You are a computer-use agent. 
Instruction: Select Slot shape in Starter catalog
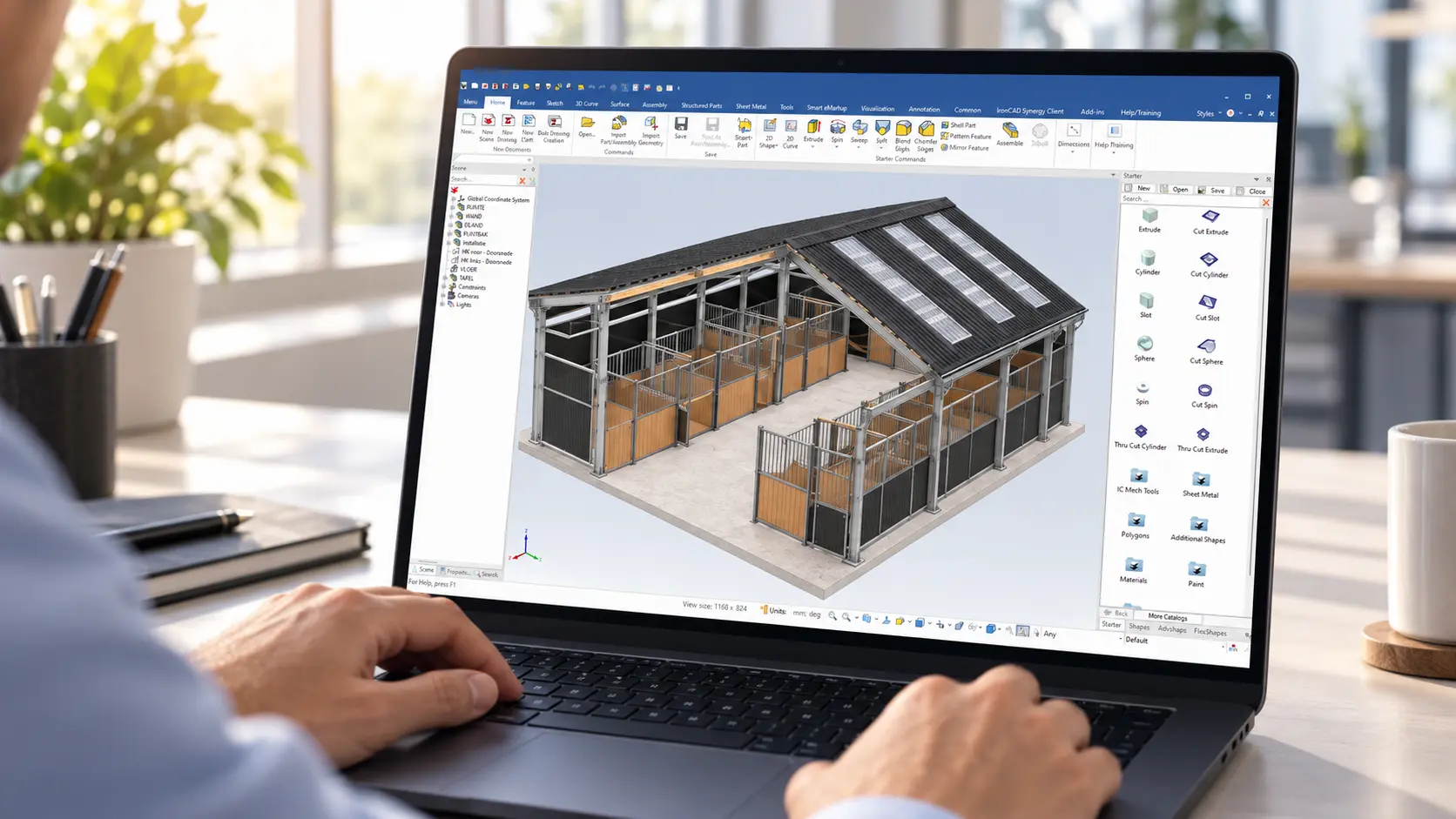click(x=1146, y=305)
